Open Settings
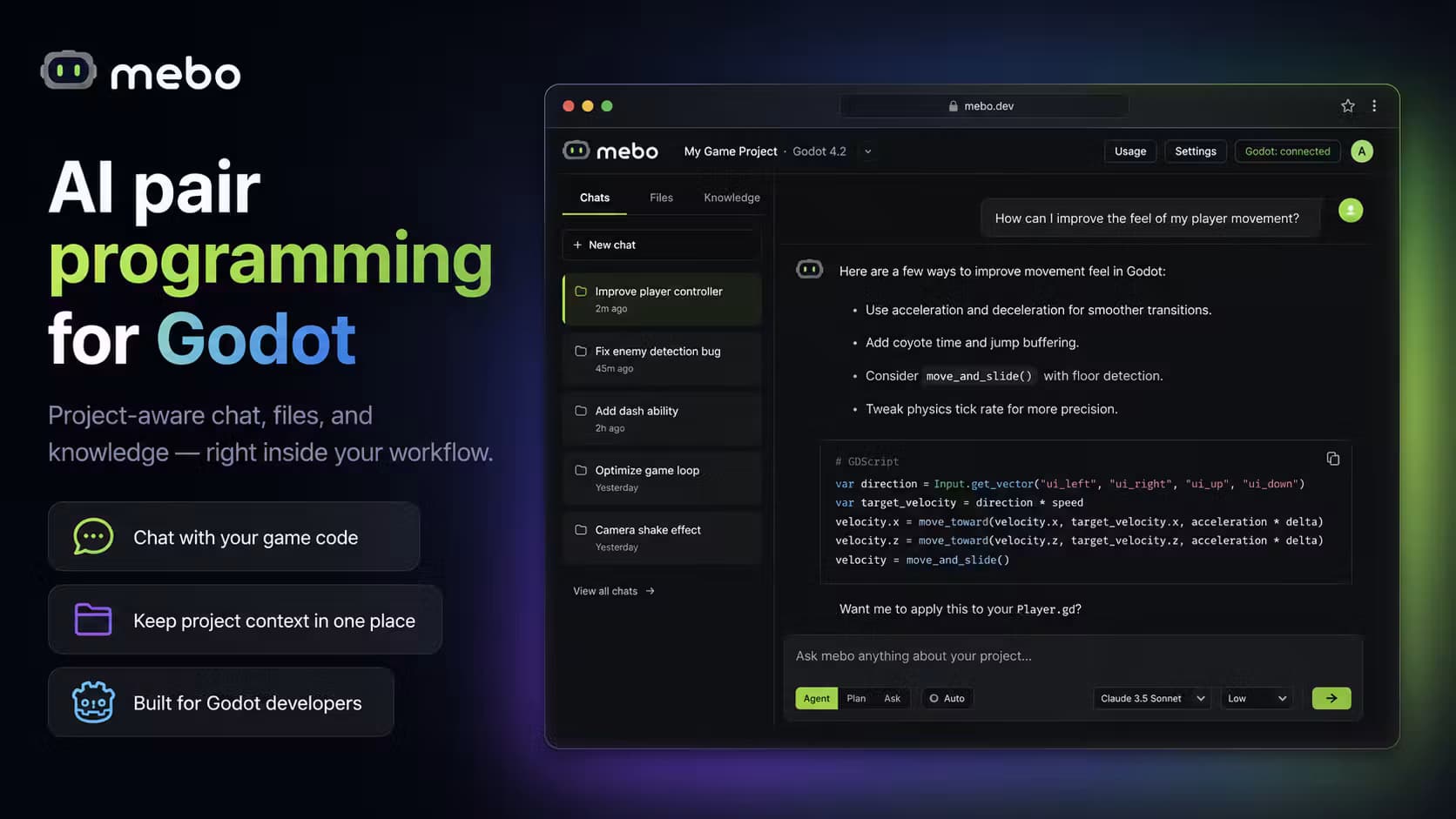Image resolution: width=1456 pixels, height=819 pixels. pos(1196,151)
